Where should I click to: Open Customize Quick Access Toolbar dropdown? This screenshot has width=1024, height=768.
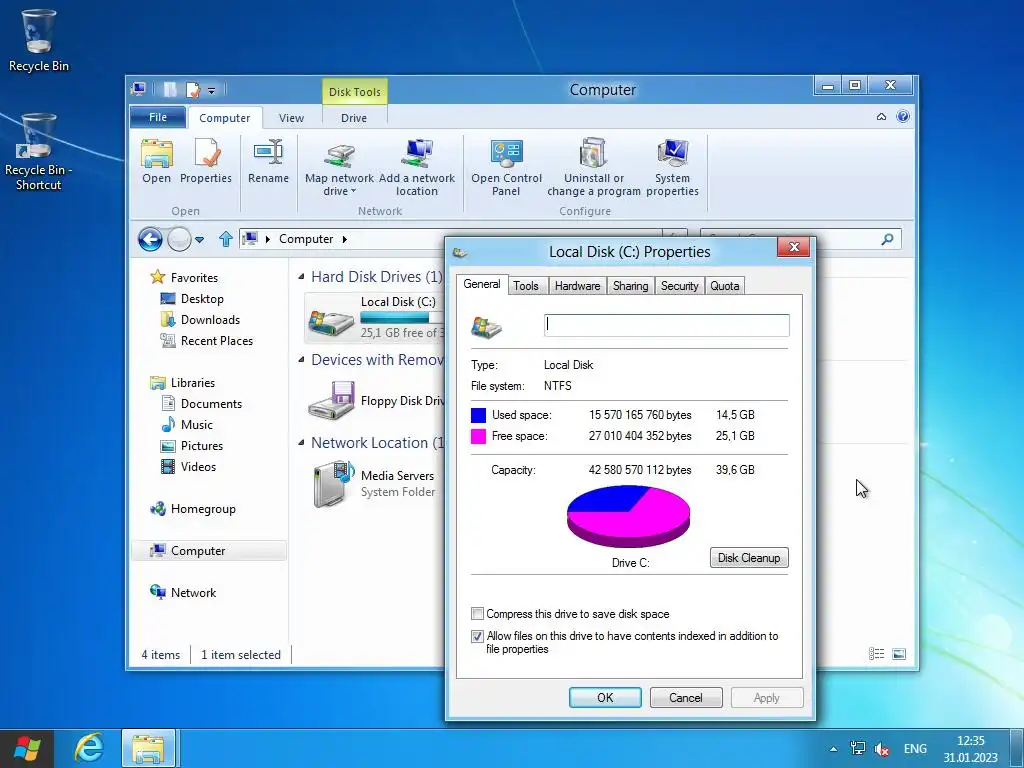(x=212, y=91)
